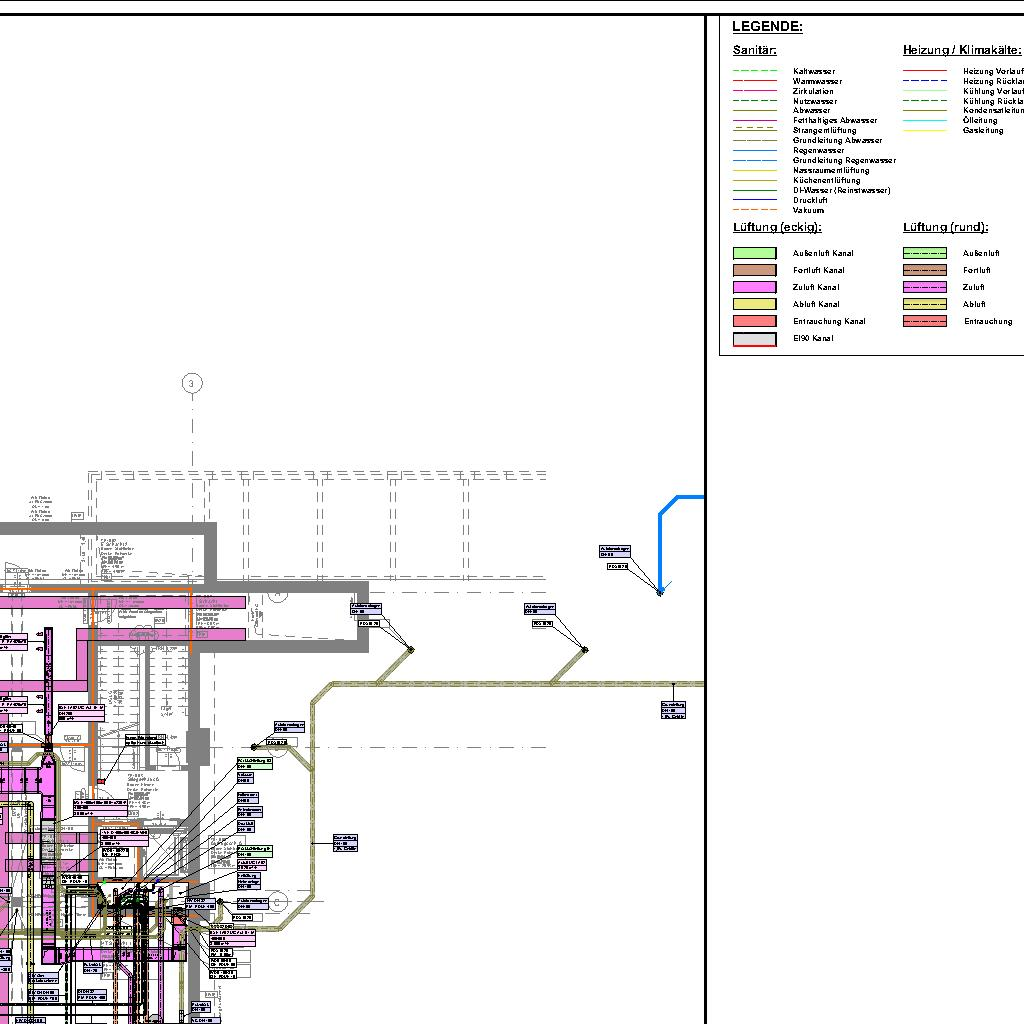Click the Regenwasser legend label
The width and height of the screenshot is (1024, 1024).
(x=819, y=151)
